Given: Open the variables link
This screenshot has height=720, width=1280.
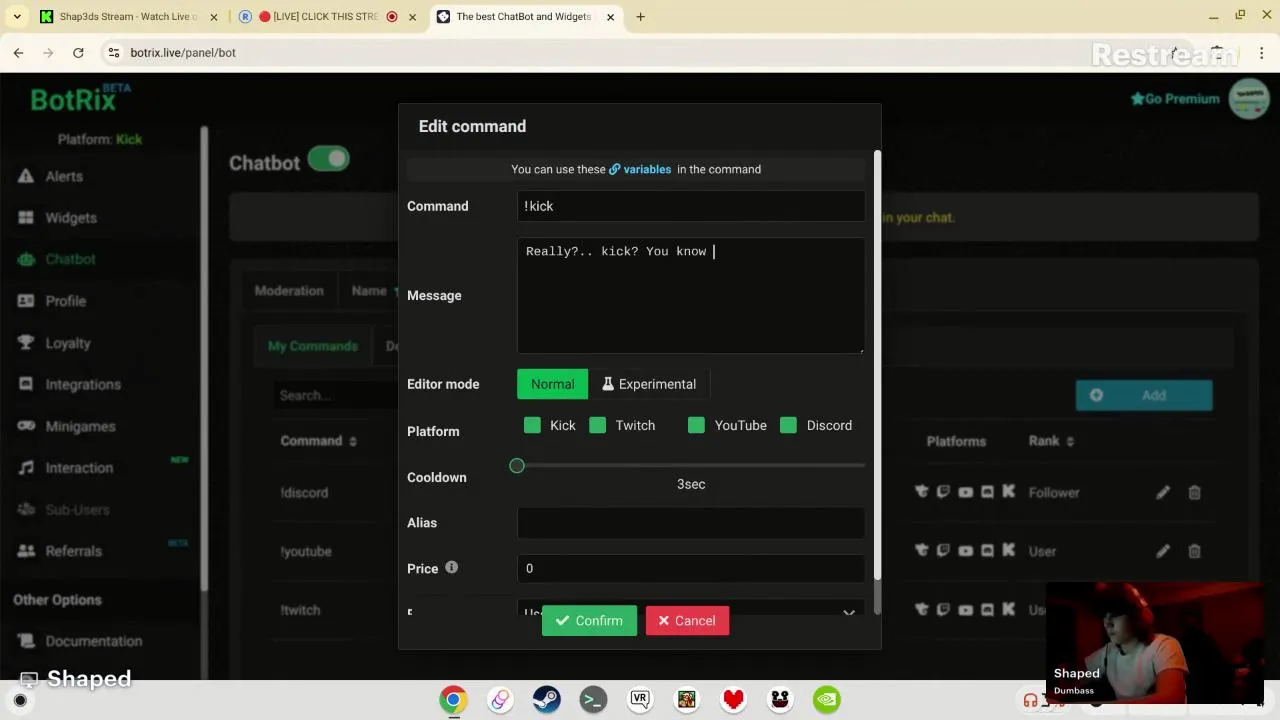Looking at the screenshot, I should pyautogui.click(x=647, y=169).
